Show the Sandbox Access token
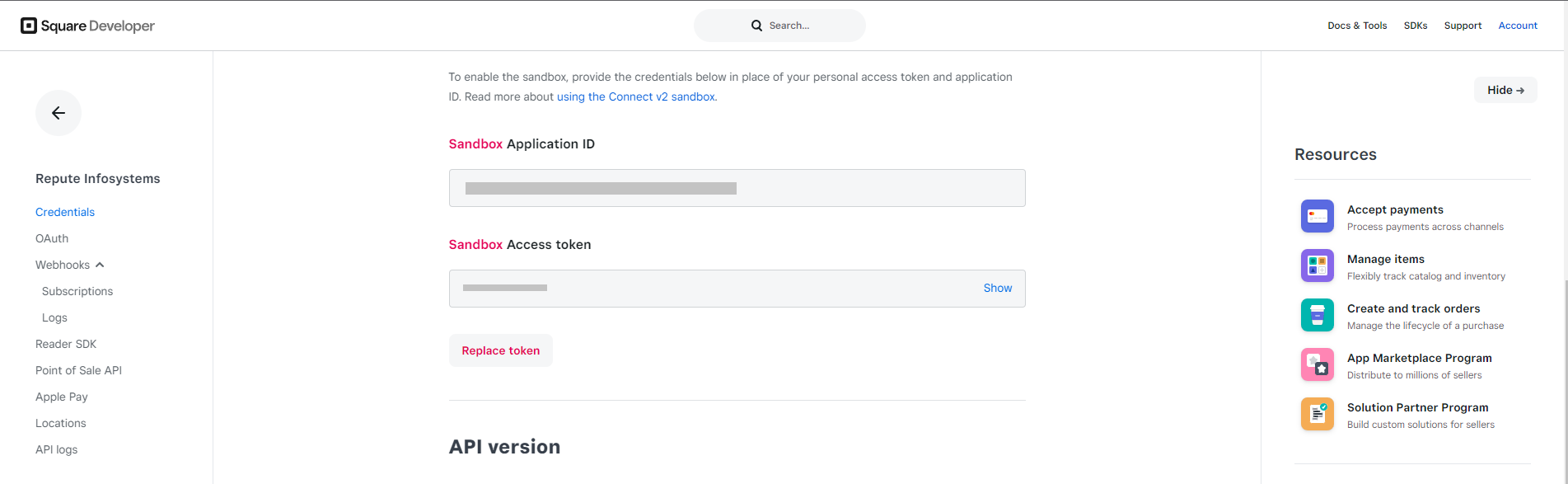 [x=997, y=288]
